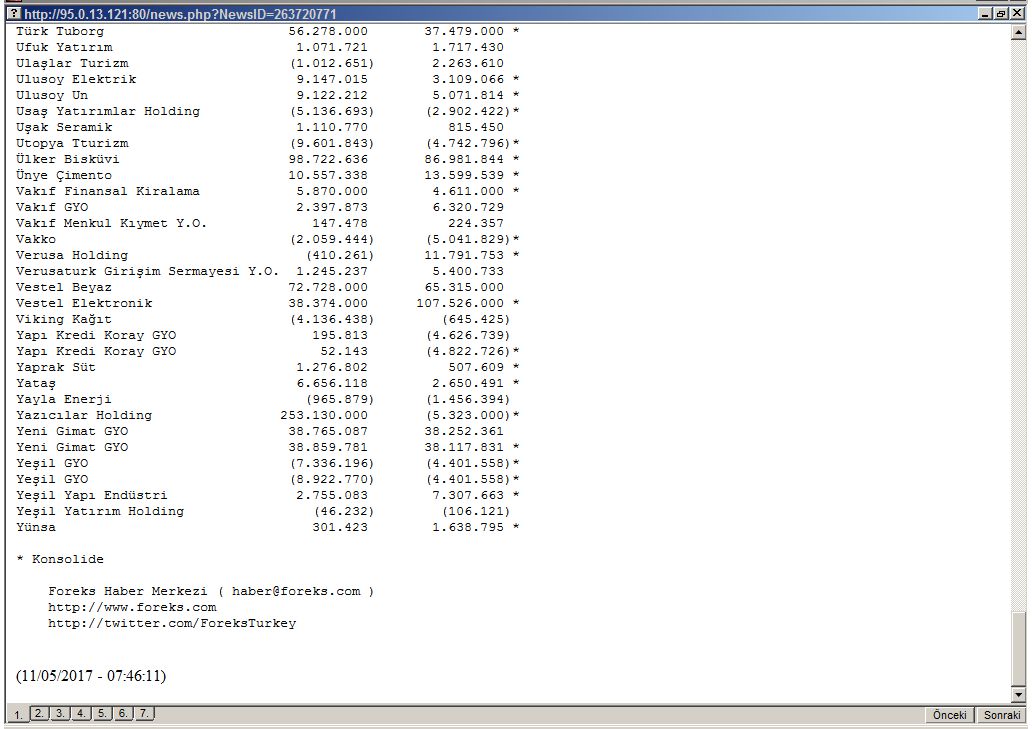
Task: Click the timestamp (11/05/2017 - 07:46:11)
Action: [x=91, y=676]
